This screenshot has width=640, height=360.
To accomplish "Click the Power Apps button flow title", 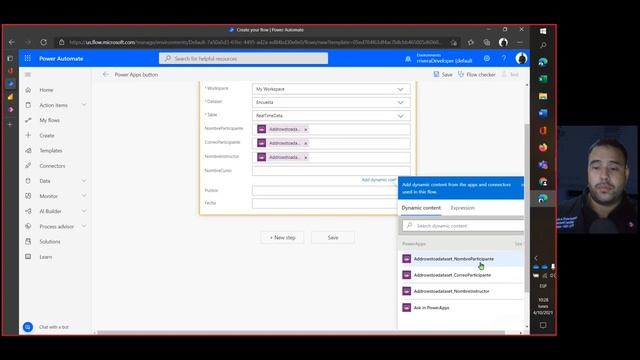I will [136, 75].
